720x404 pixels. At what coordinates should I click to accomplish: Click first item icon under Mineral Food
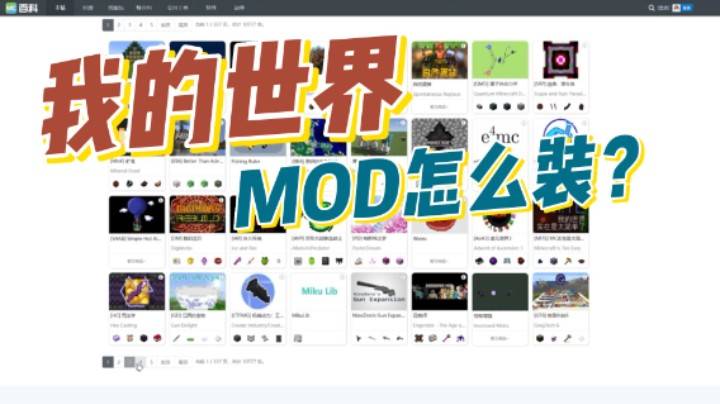116,184
